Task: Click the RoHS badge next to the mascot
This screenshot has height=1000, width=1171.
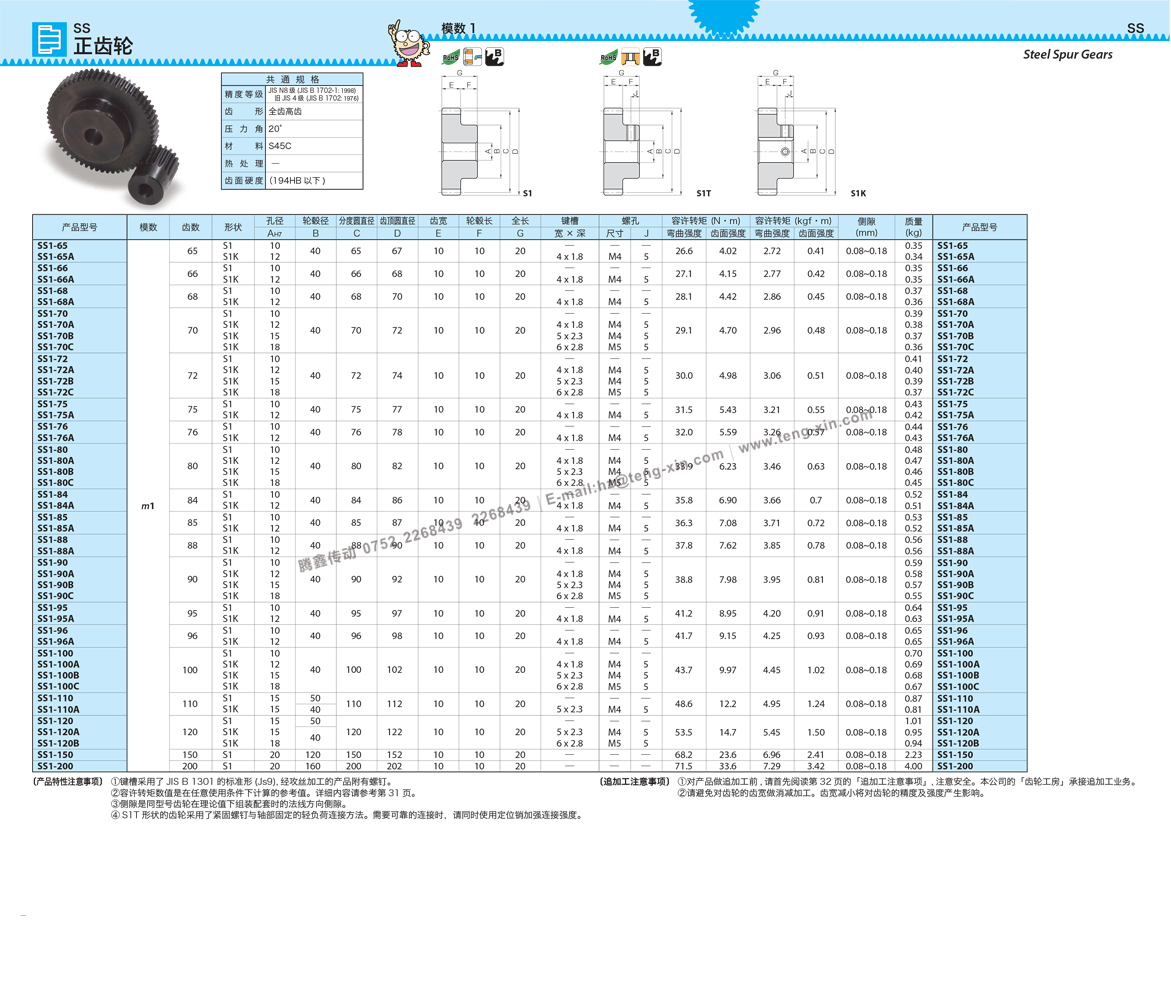Action: pyautogui.click(x=451, y=57)
